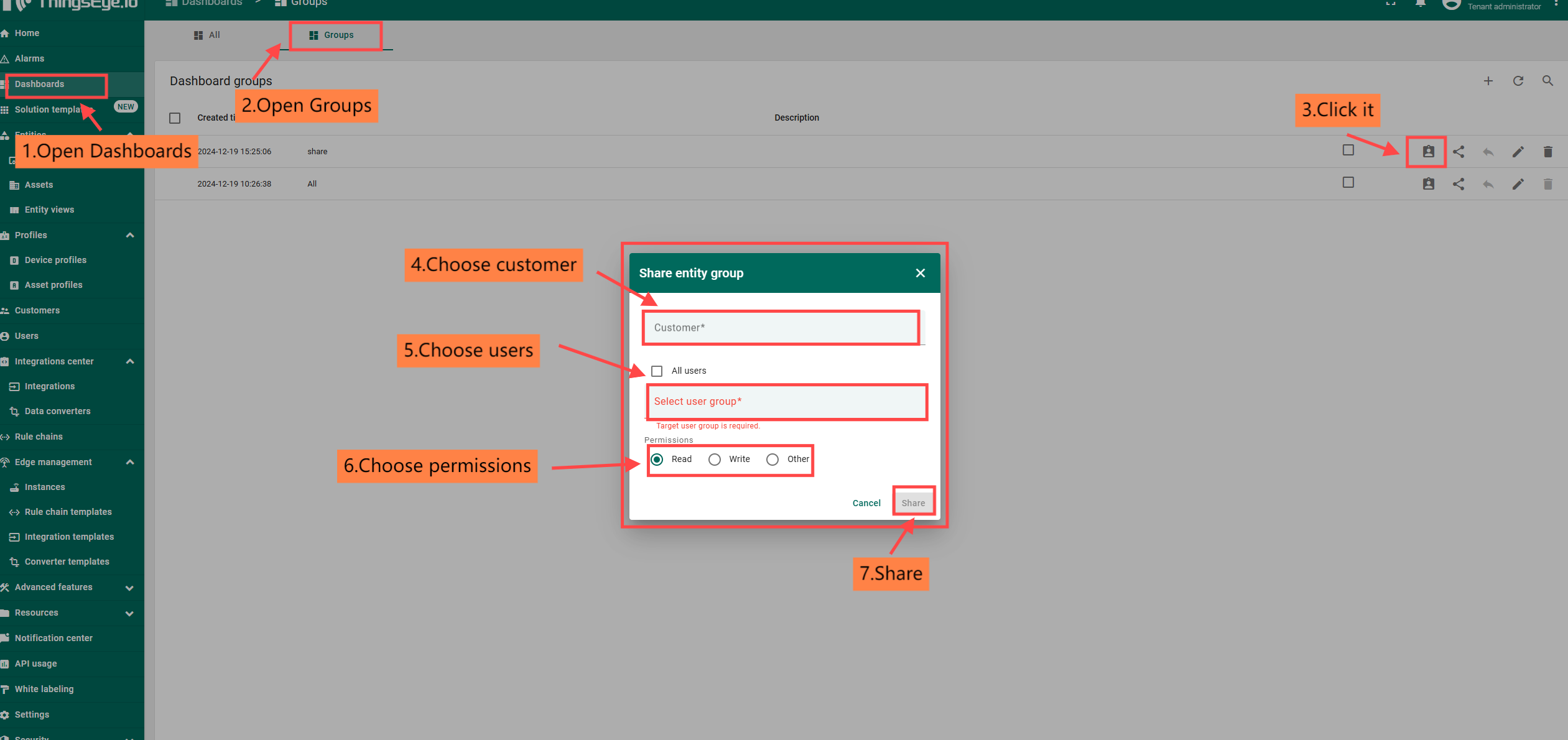This screenshot has height=740, width=1568.
Task: Edit the 'share' group with pencil icon
Action: tap(1518, 152)
